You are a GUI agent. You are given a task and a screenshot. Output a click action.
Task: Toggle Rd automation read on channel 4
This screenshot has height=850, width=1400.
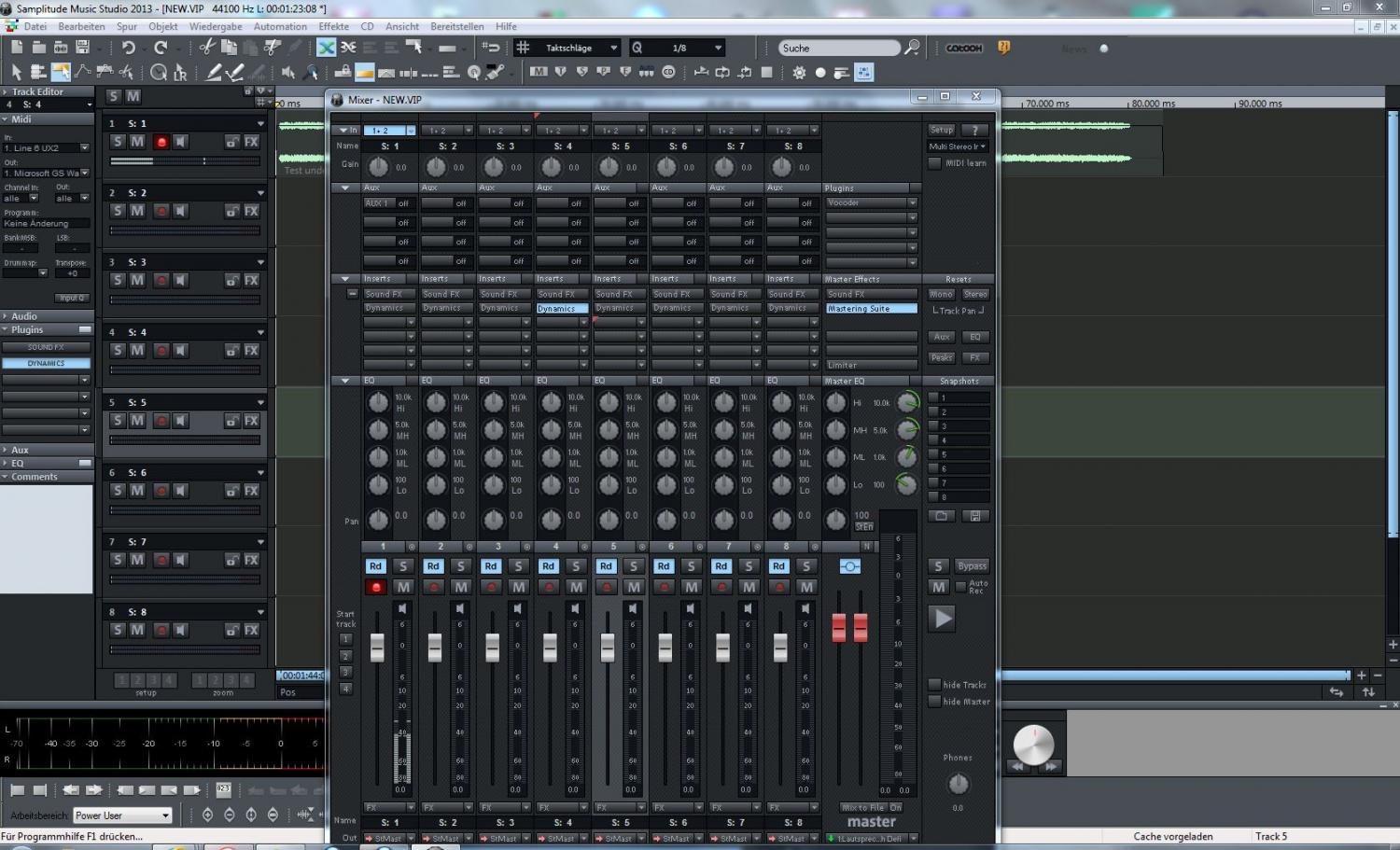[548, 566]
